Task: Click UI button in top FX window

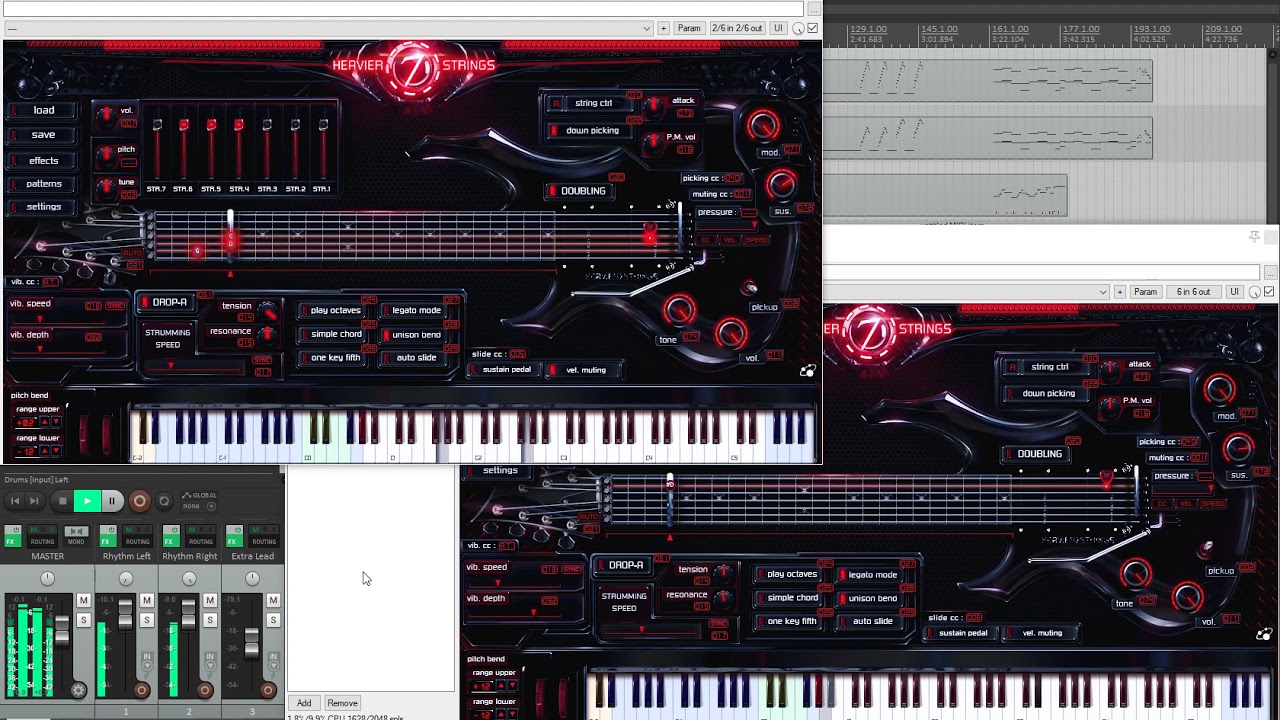Action: point(778,28)
